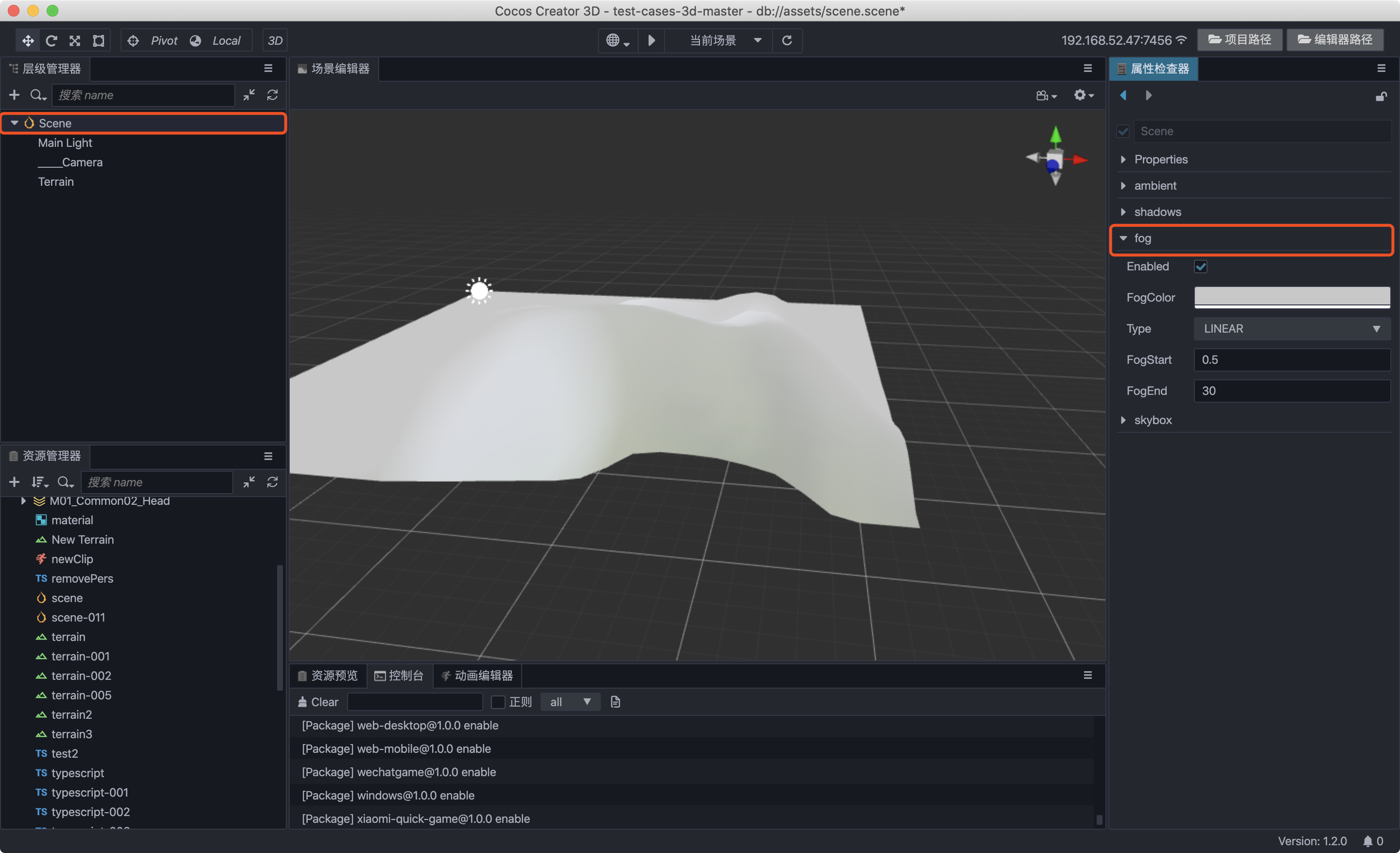This screenshot has height=853, width=1400.
Task: Select the Main Light sun gizmo
Action: [479, 290]
